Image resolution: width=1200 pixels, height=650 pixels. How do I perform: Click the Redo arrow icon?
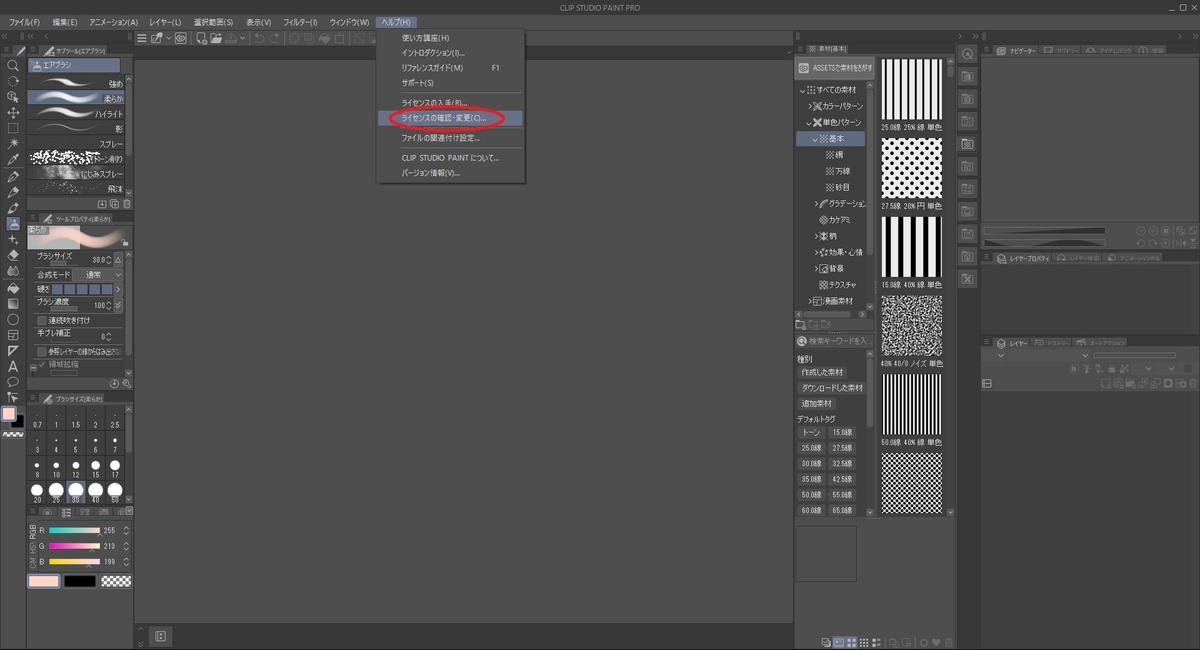click(x=275, y=38)
